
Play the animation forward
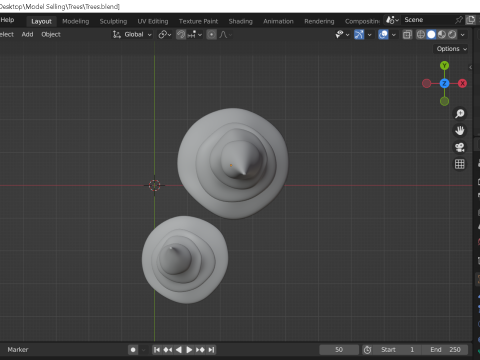click(x=189, y=350)
